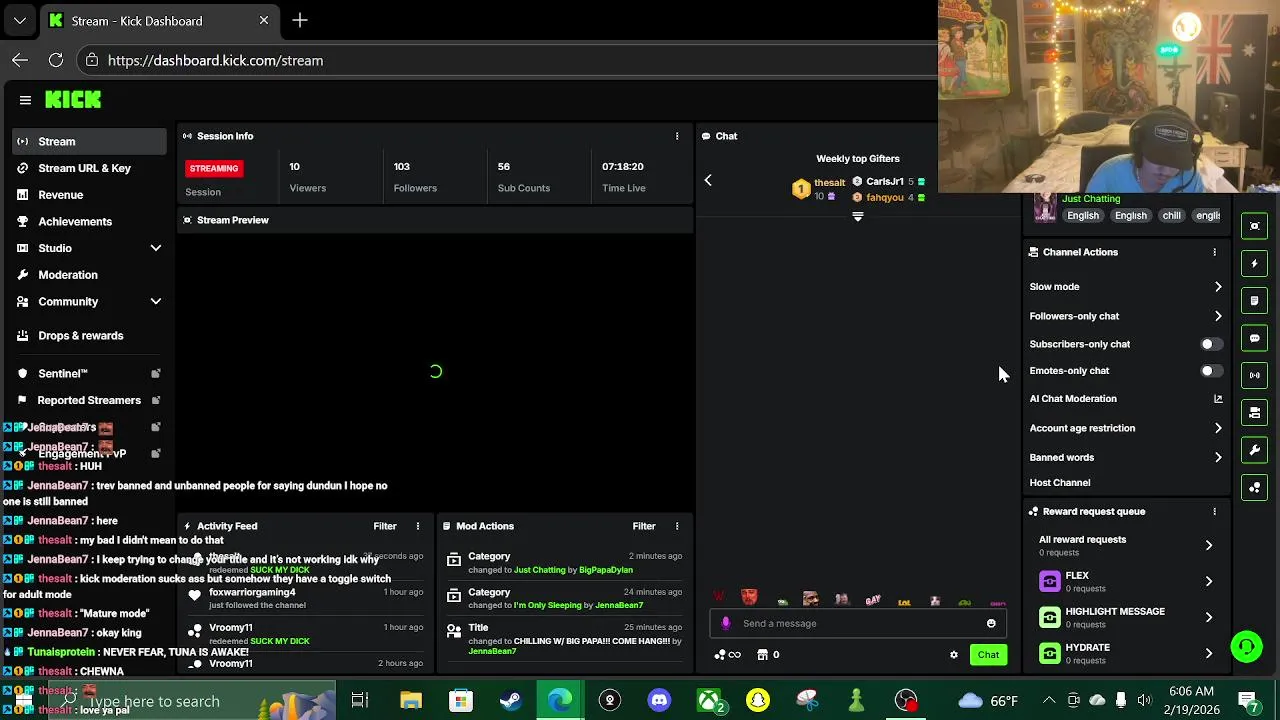
Task: Open AI Chat Moderation external link icon
Action: click(x=1218, y=399)
